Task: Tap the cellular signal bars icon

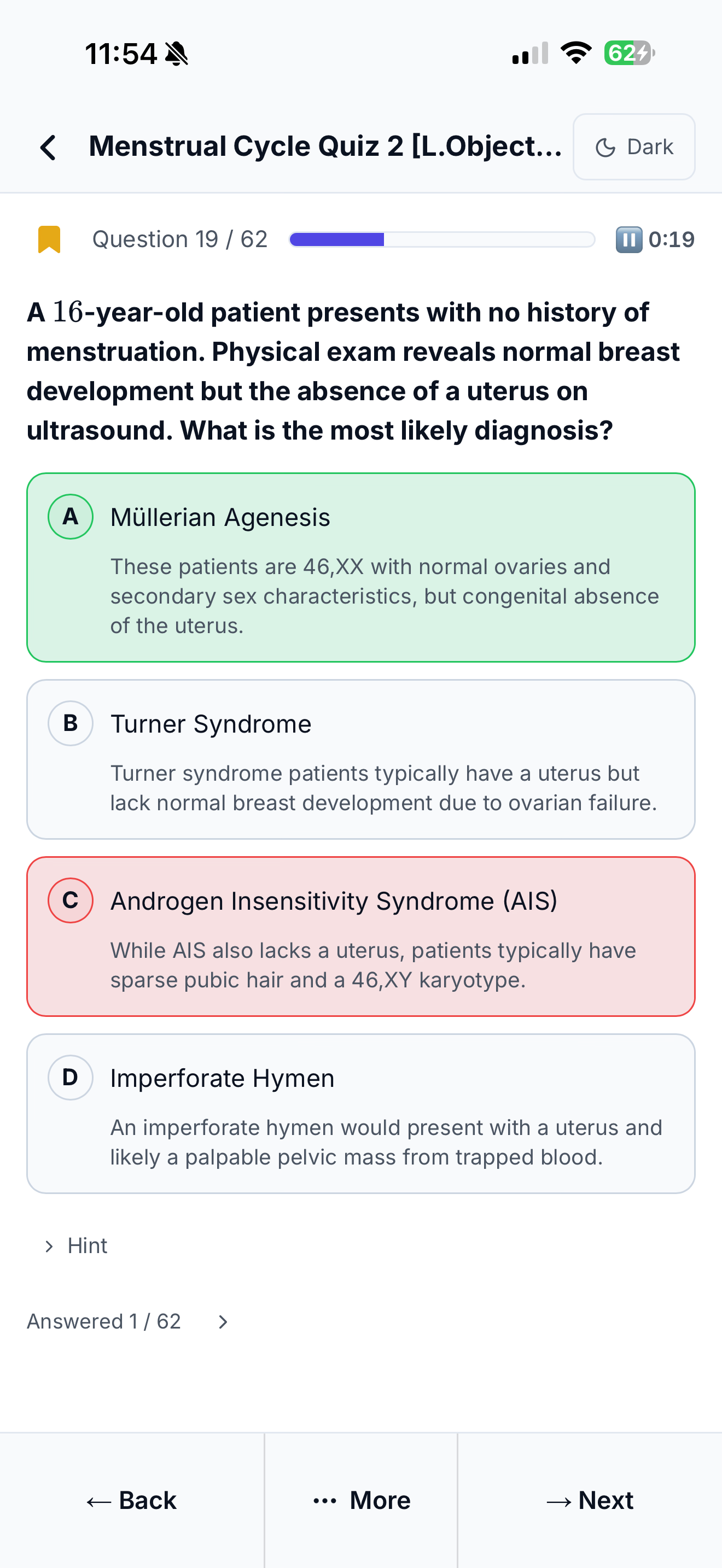Action: tap(530, 53)
